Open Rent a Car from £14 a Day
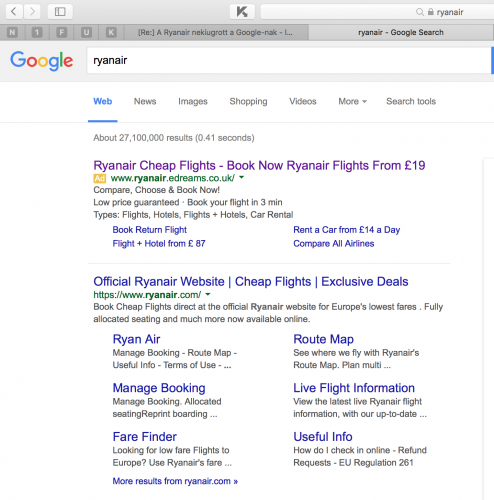The image size is (494, 500). [x=347, y=230]
